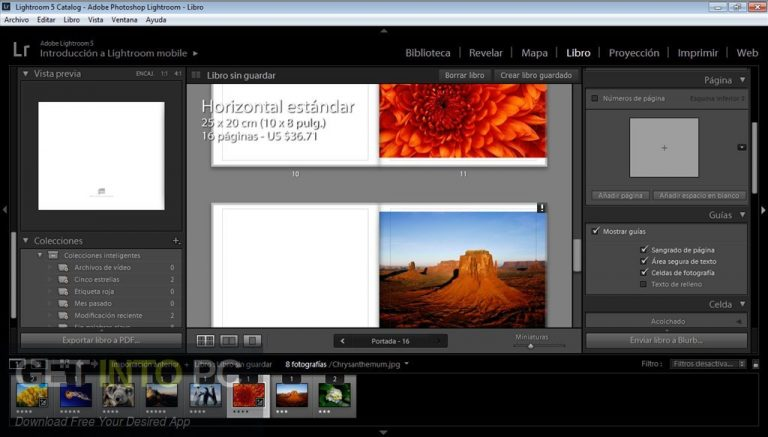Enable Texto de relleno guide

(x=644, y=284)
